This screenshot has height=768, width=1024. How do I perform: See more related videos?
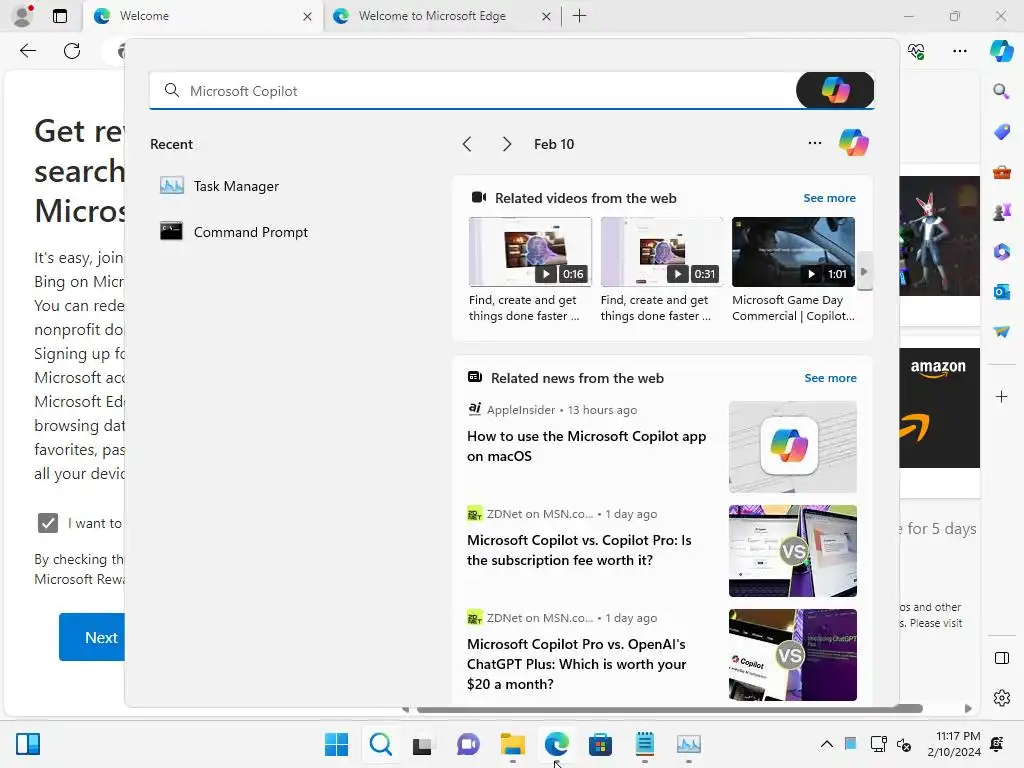(x=829, y=198)
